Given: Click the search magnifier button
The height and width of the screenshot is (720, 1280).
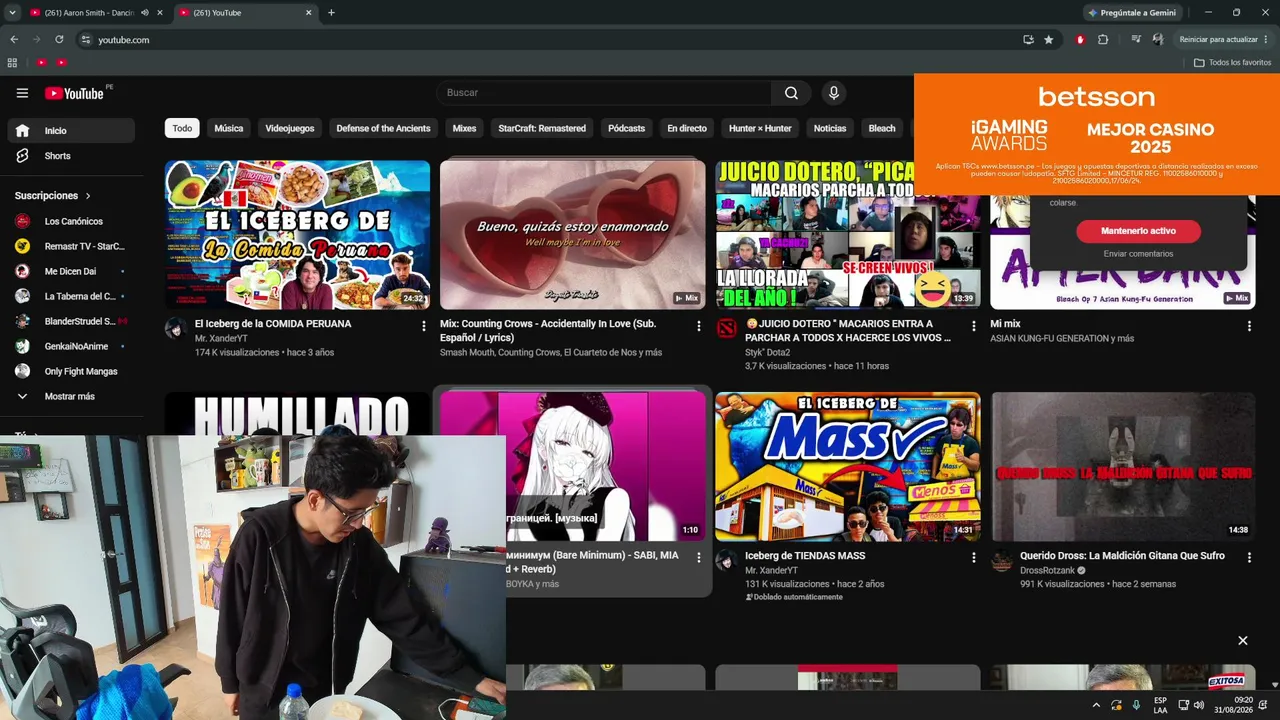Looking at the screenshot, I should click(791, 93).
